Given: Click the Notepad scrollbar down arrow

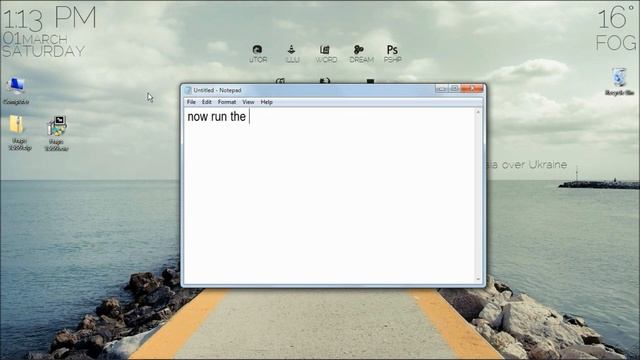Looking at the screenshot, I should point(478,279).
